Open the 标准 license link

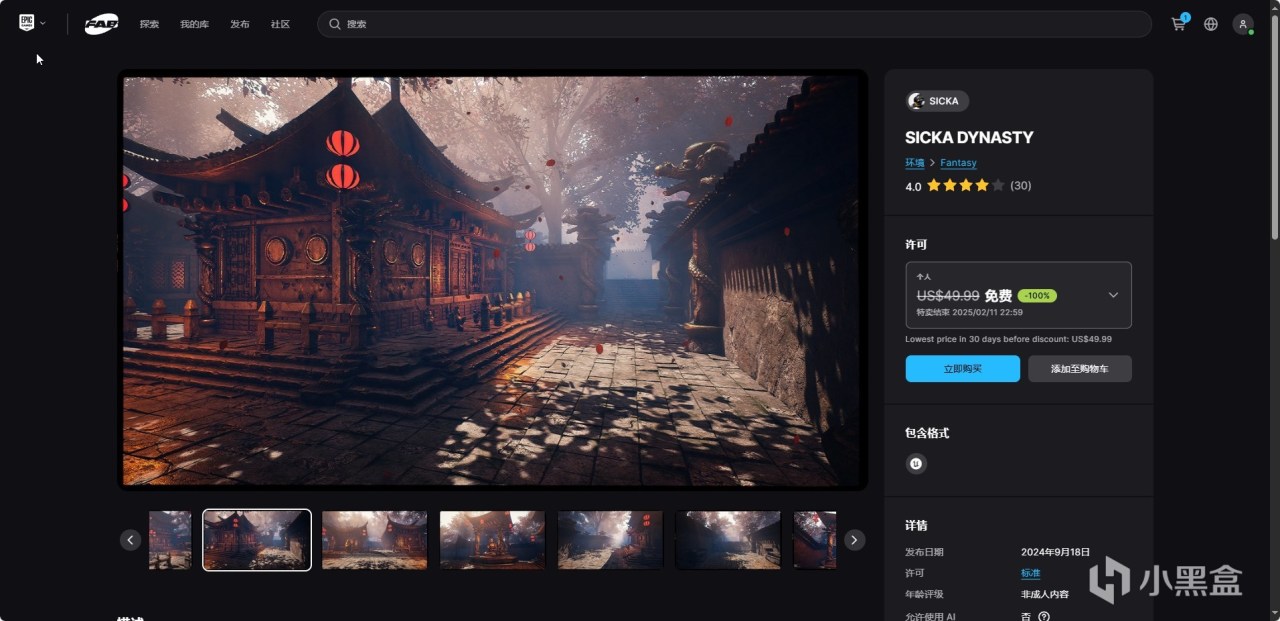point(1030,573)
